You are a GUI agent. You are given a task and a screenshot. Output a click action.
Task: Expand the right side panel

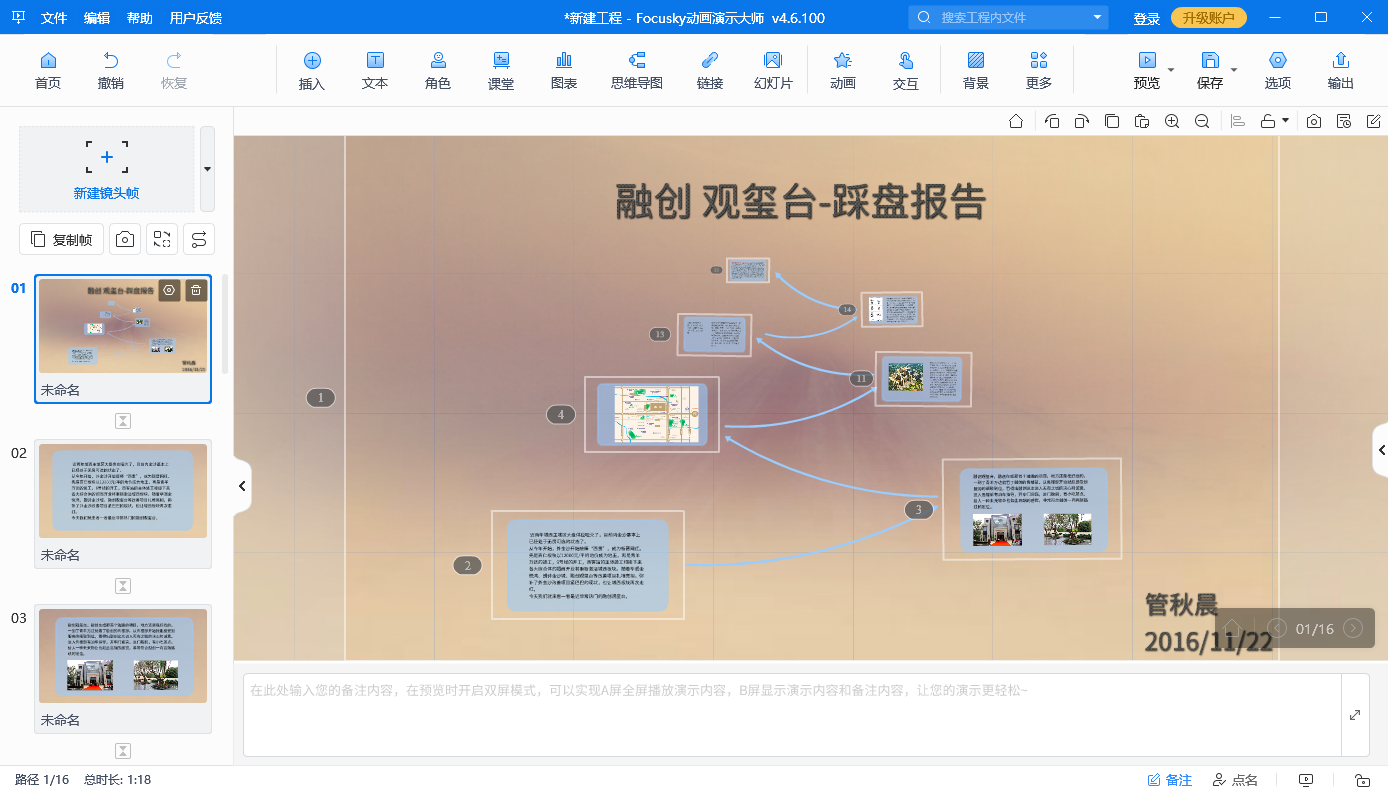[1380, 451]
